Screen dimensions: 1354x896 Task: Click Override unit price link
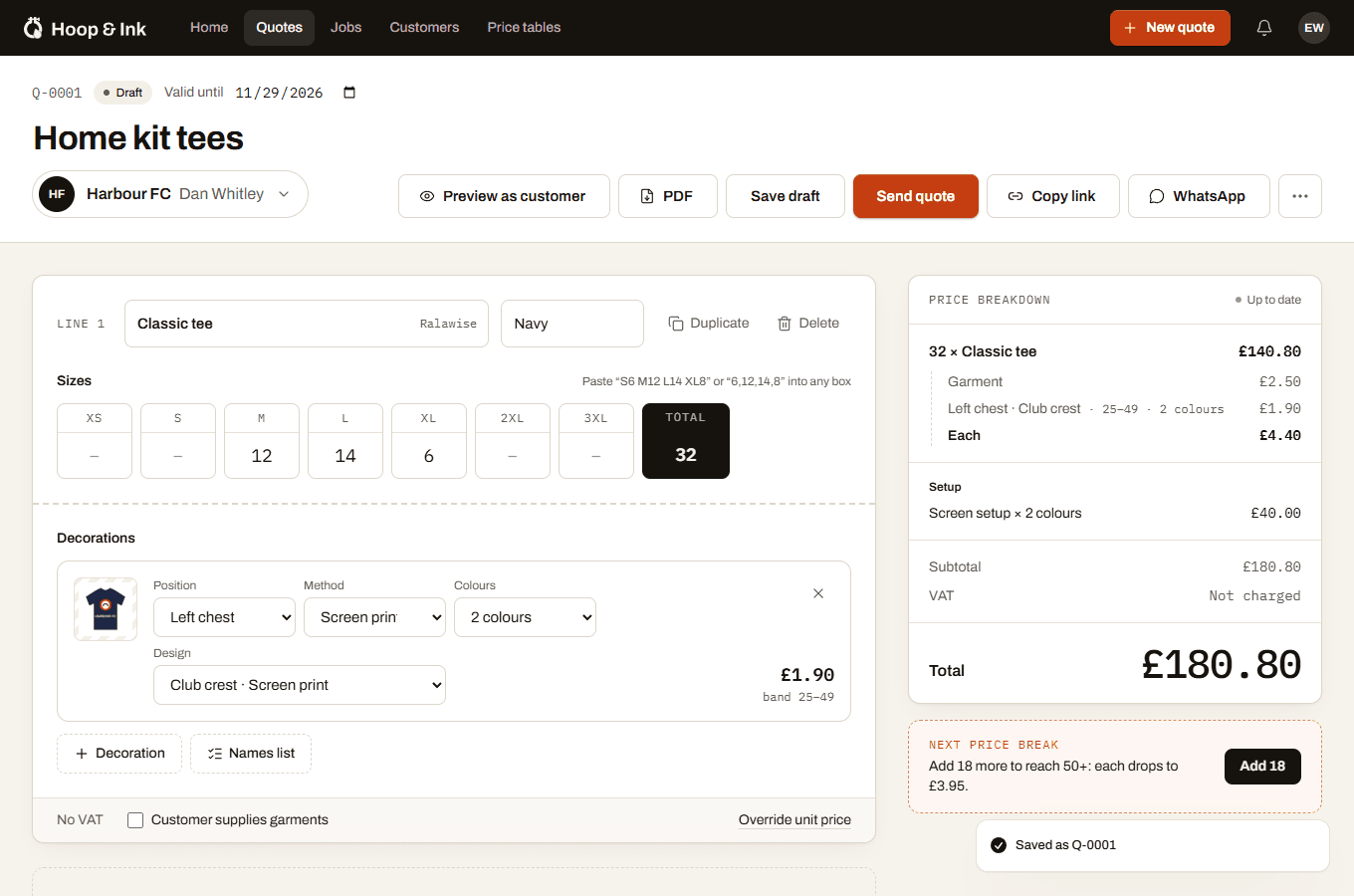[x=794, y=820]
